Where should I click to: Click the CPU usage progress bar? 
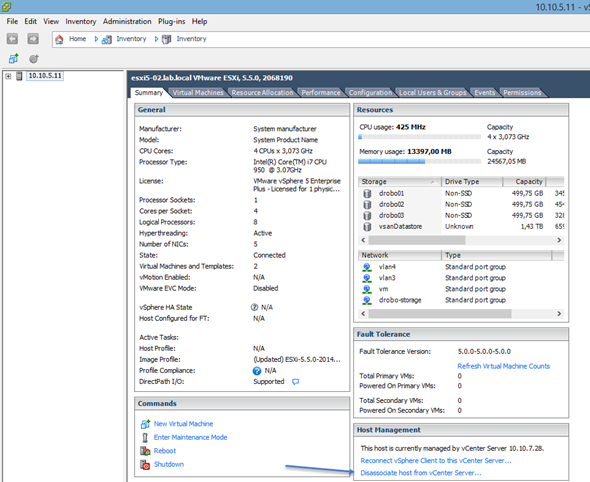click(420, 137)
